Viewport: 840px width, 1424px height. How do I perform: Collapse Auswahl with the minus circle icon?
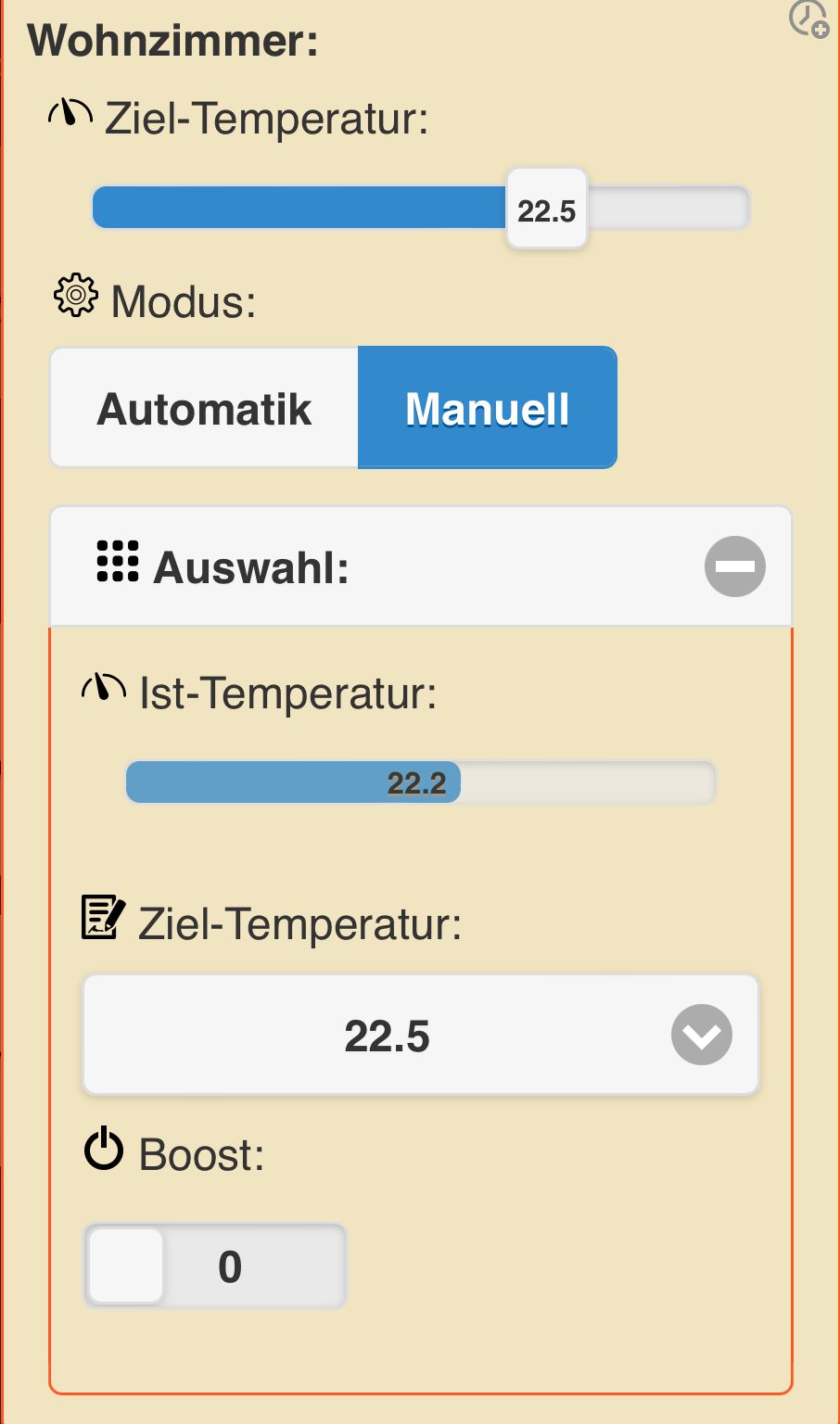click(735, 566)
